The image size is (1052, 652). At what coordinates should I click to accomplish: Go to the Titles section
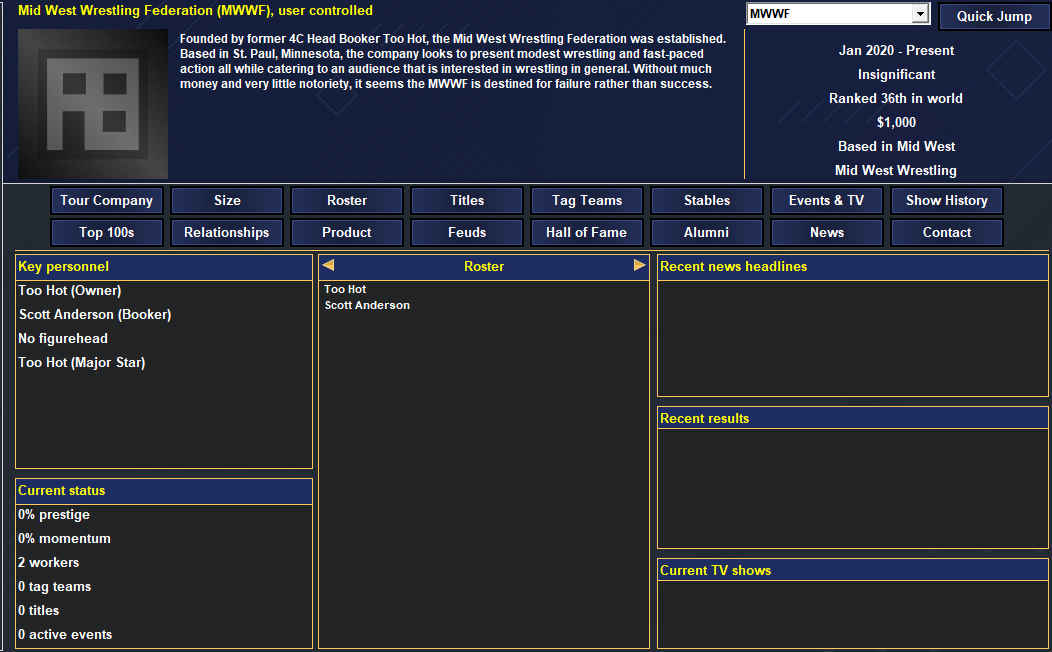467,201
